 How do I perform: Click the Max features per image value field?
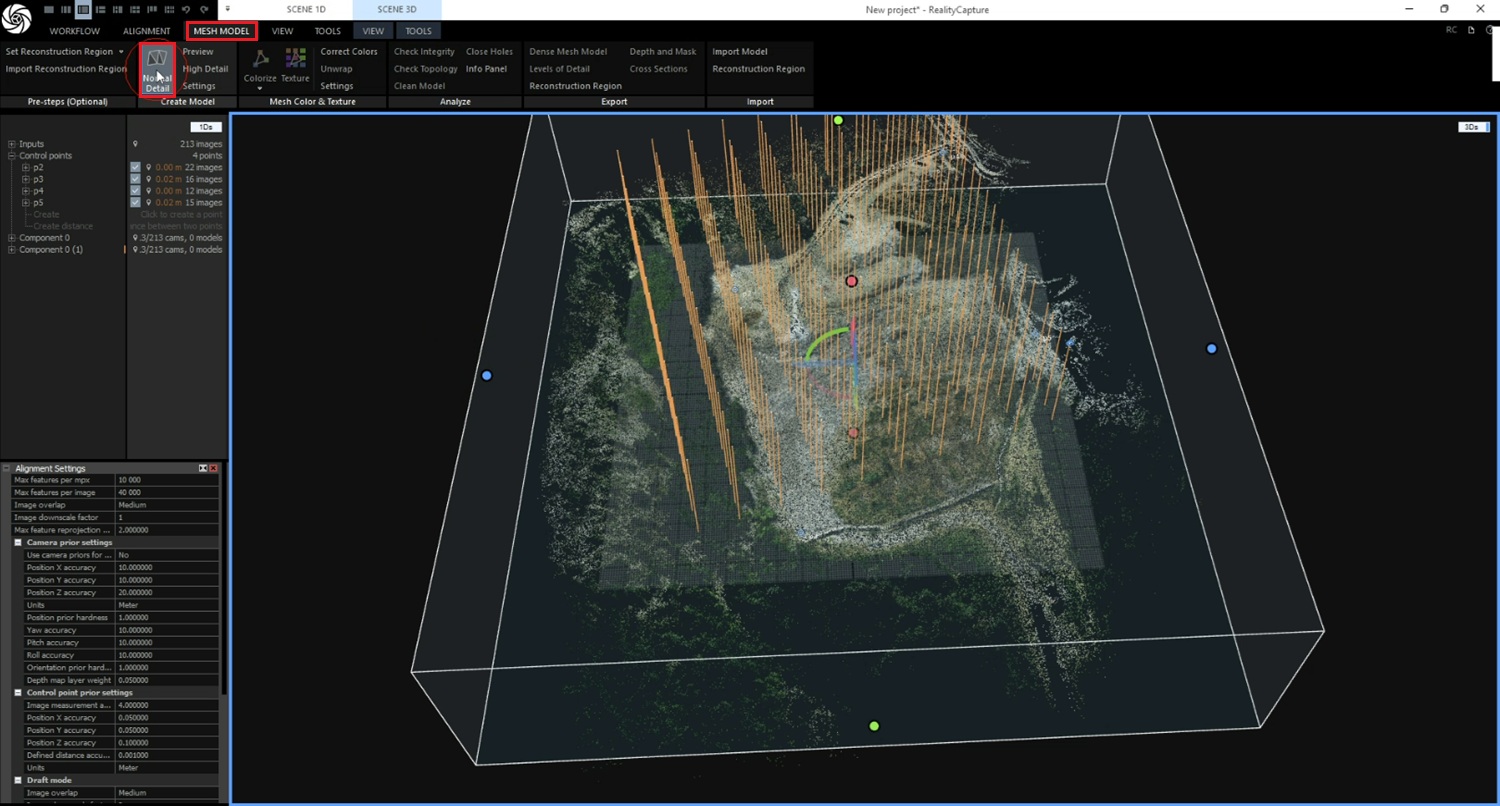pyautogui.click(x=167, y=493)
